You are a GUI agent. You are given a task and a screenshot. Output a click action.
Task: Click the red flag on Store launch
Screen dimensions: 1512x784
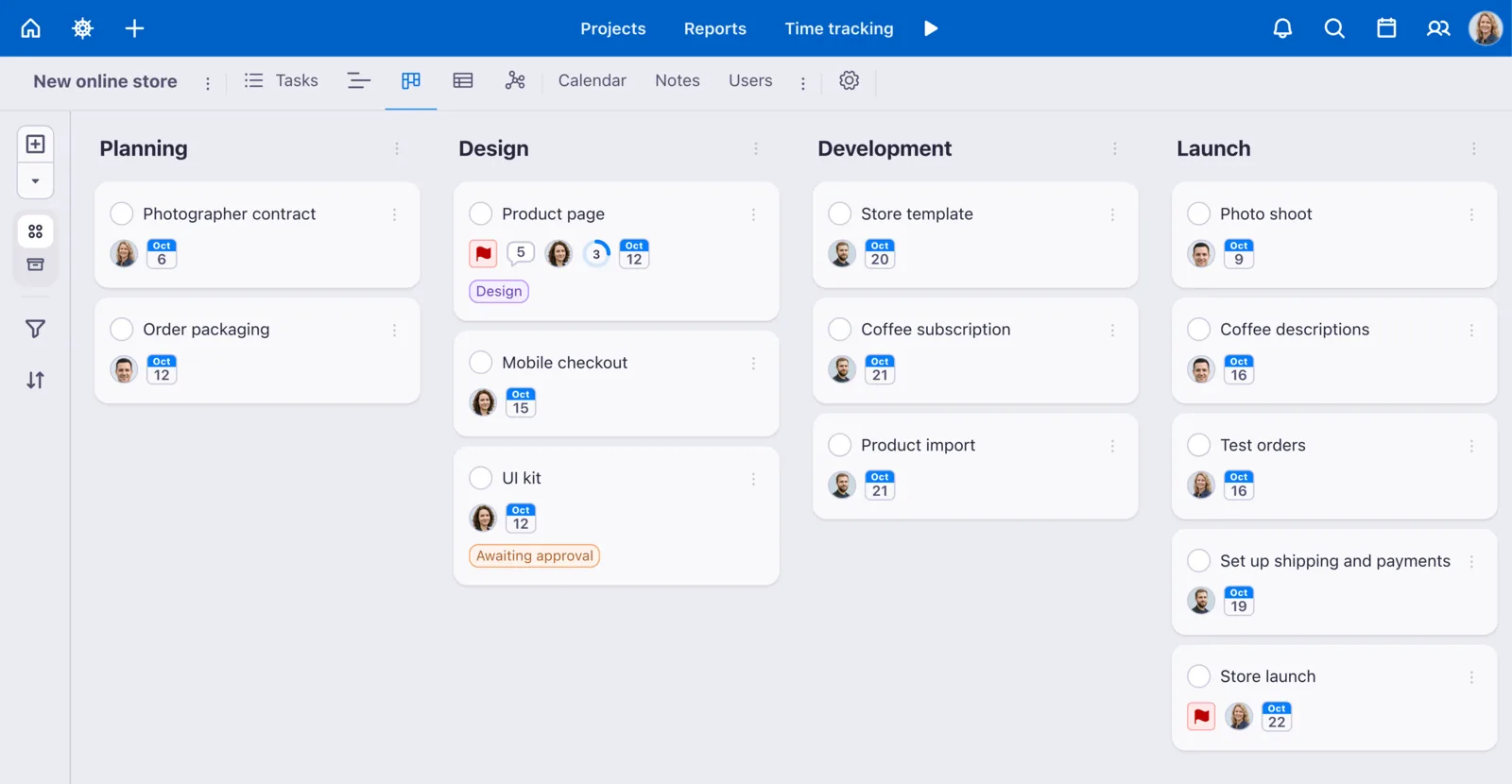pyautogui.click(x=1201, y=716)
